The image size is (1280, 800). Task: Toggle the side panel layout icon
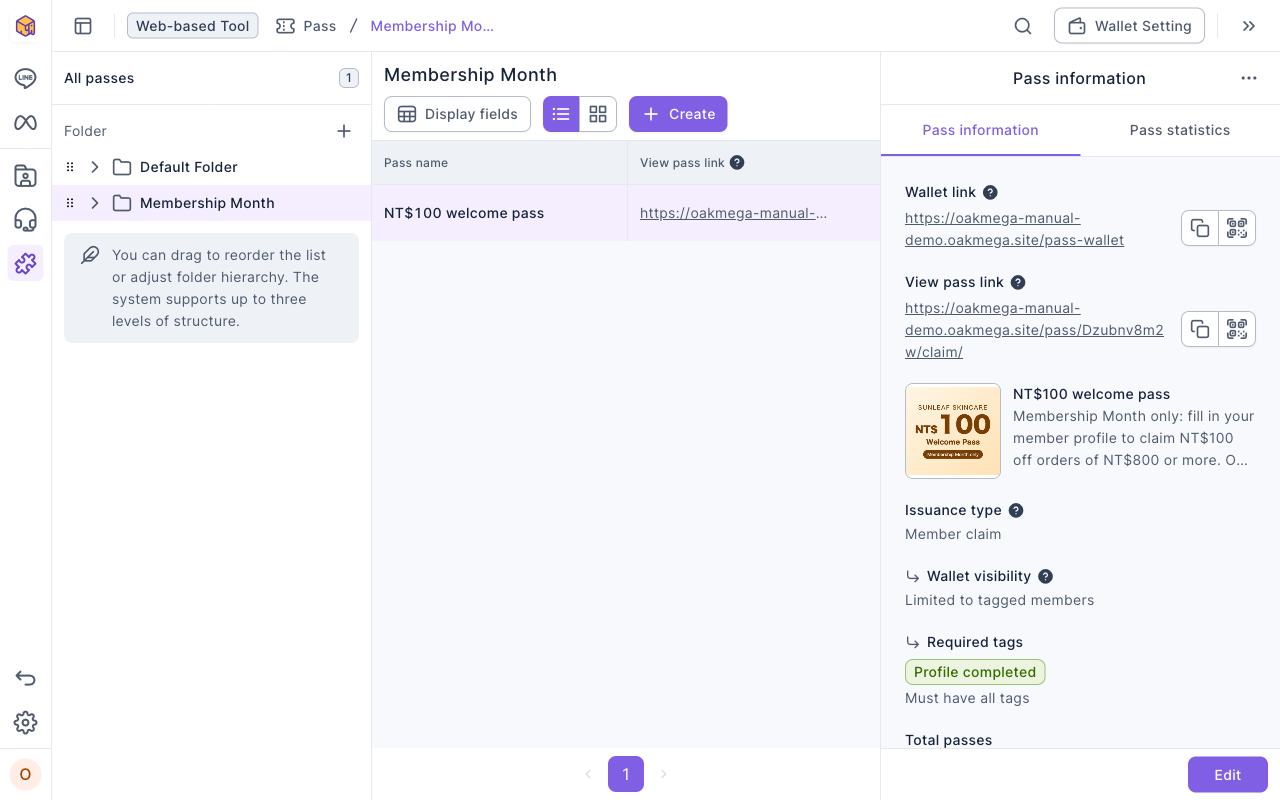(x=83, y=26)
